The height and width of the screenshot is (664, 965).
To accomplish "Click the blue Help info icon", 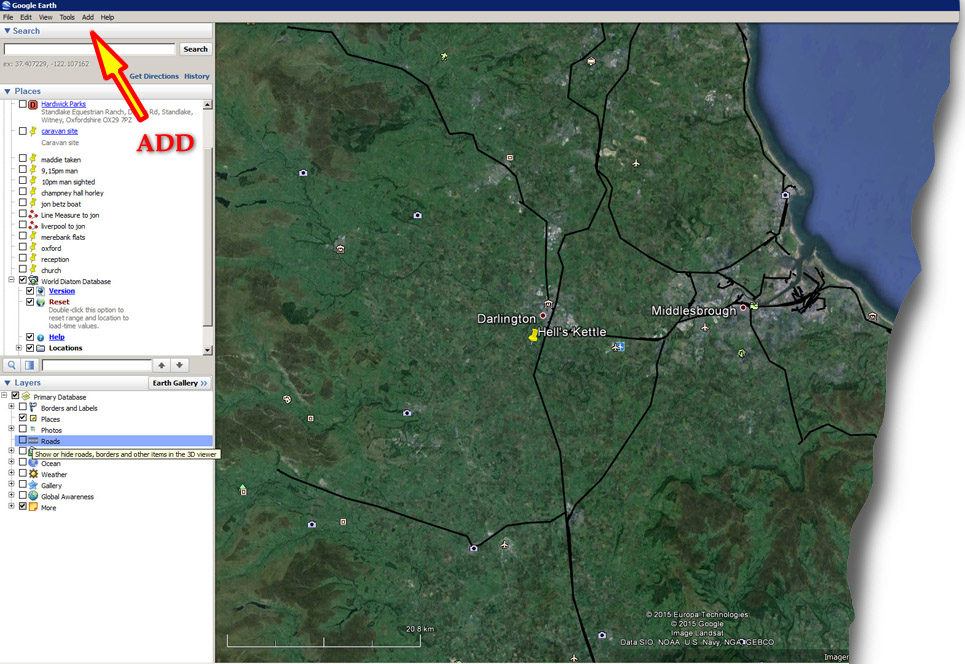I will (x=41, y=337).
